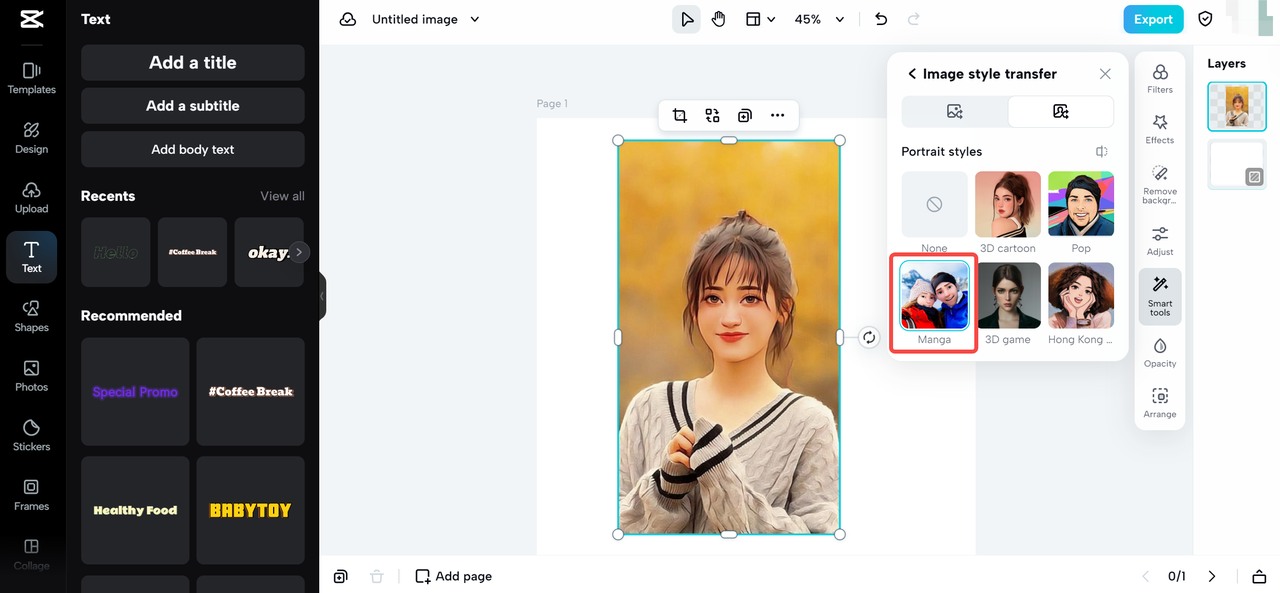
Task: Choose the BABYTOY text template
Action: tap(250, 510)
